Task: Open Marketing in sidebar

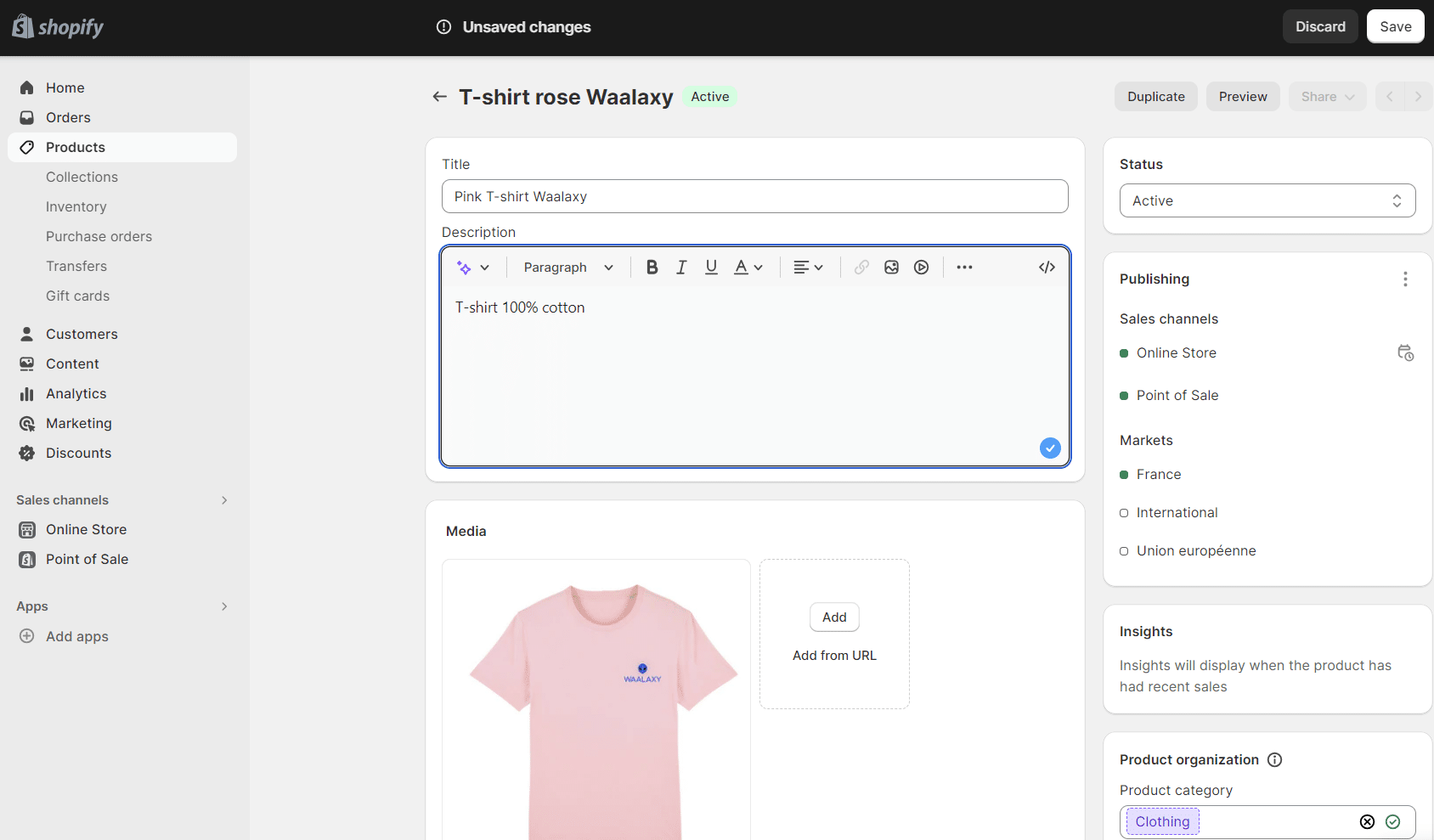Action: click(122, 423)
